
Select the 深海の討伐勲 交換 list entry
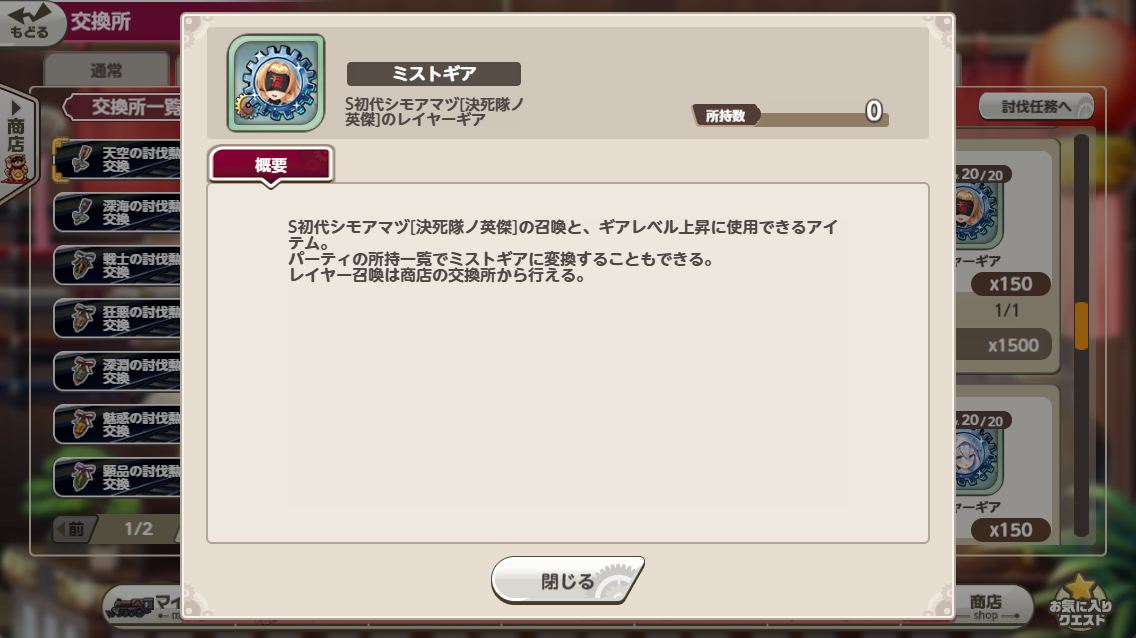coord(118,212)
